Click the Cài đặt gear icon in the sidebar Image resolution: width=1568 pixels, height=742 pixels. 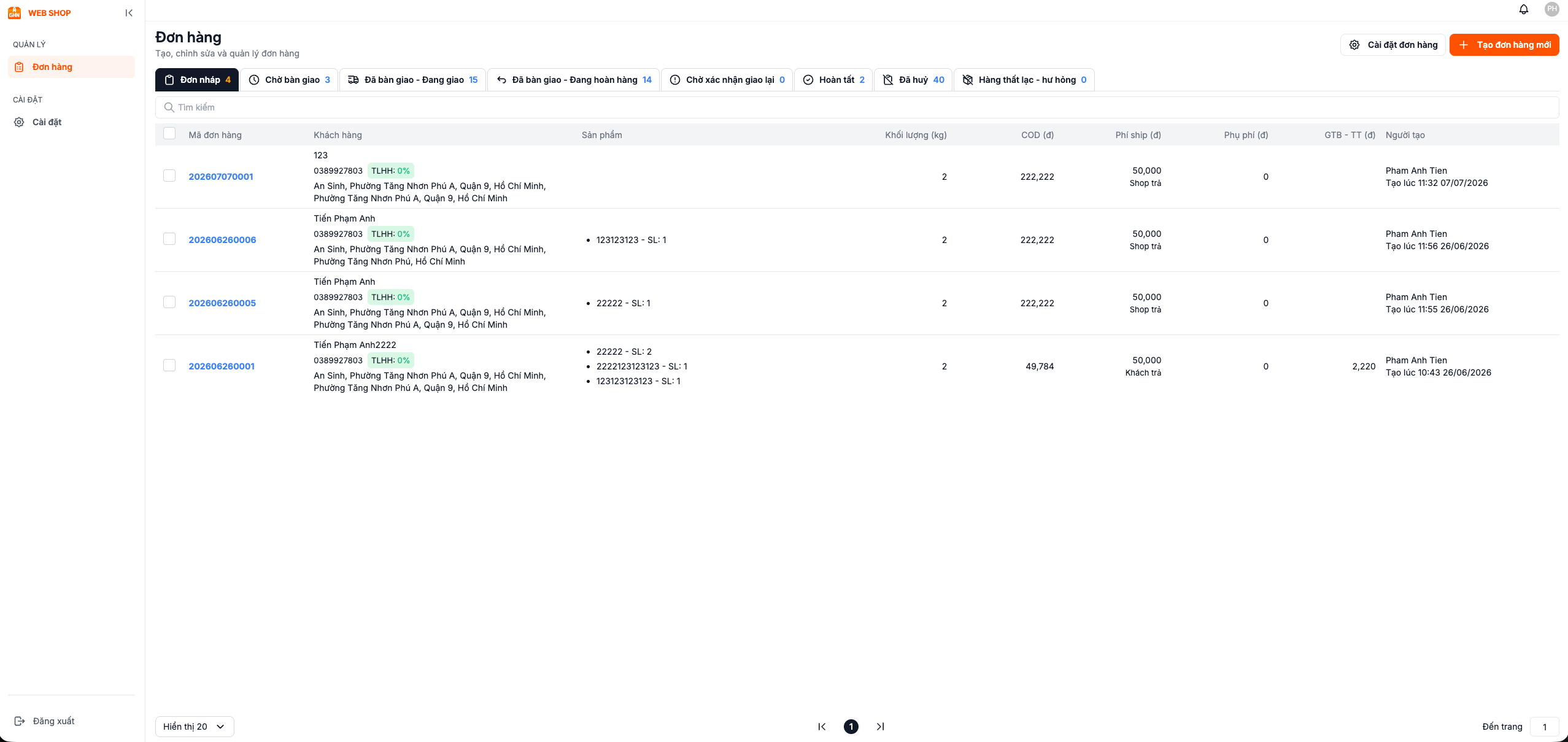click(20, 122)
